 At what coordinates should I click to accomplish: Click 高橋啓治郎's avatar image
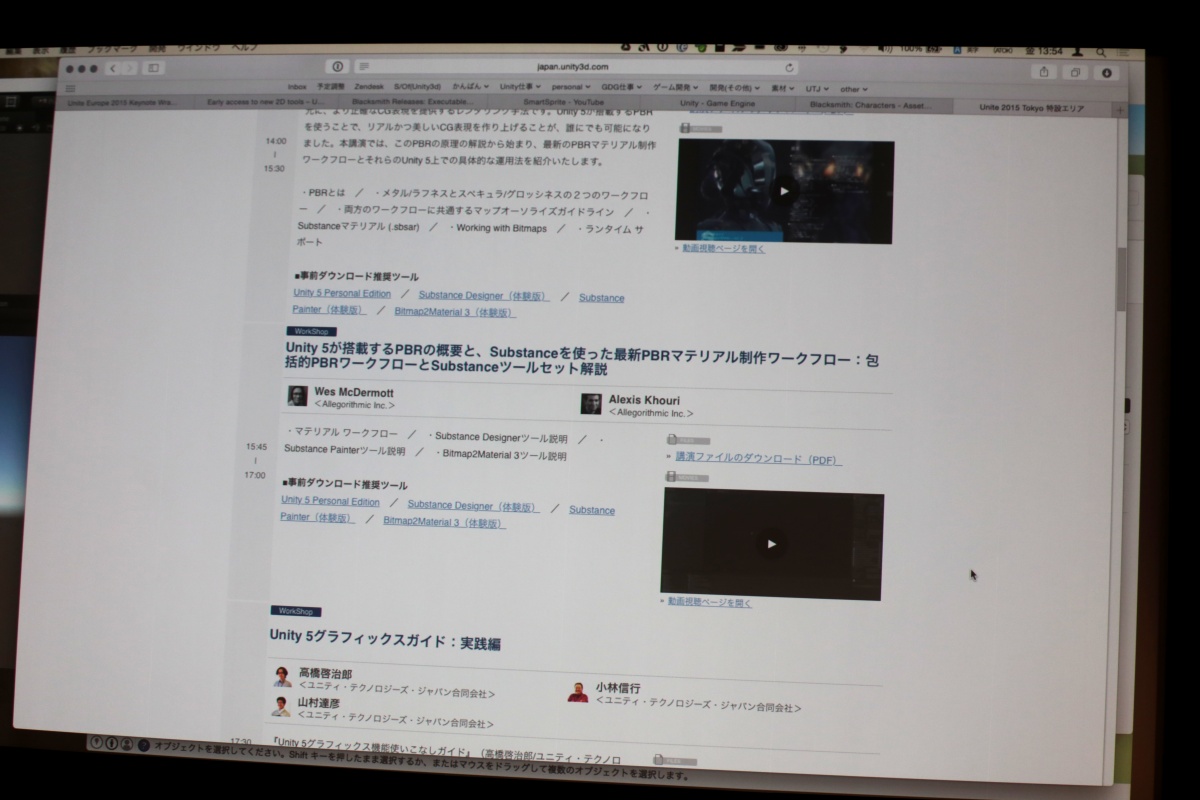coord(283,676)
